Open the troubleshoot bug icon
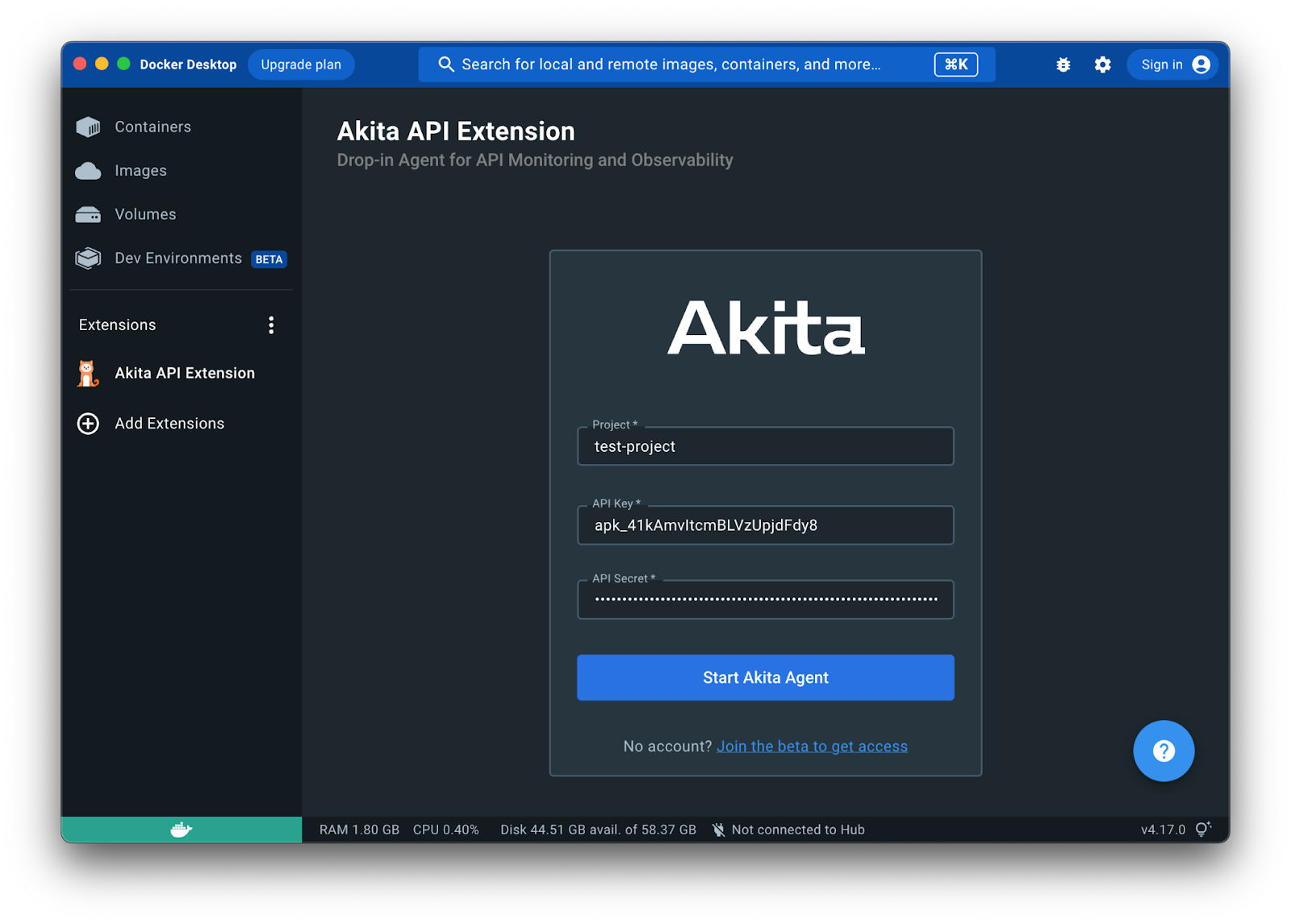The width and height of the screenshot is (1291, 924). click(1063, 65)
